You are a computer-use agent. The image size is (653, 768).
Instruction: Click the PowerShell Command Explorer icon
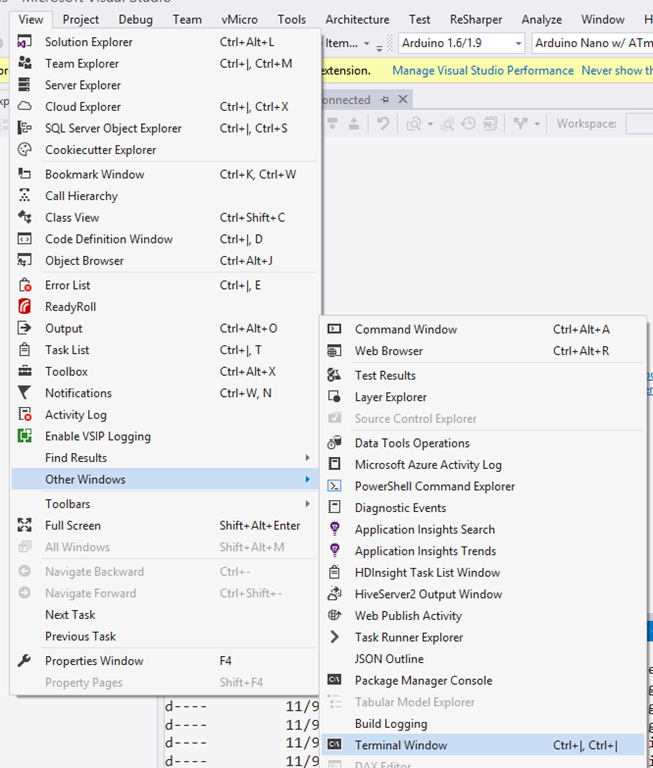click(335, 487)
